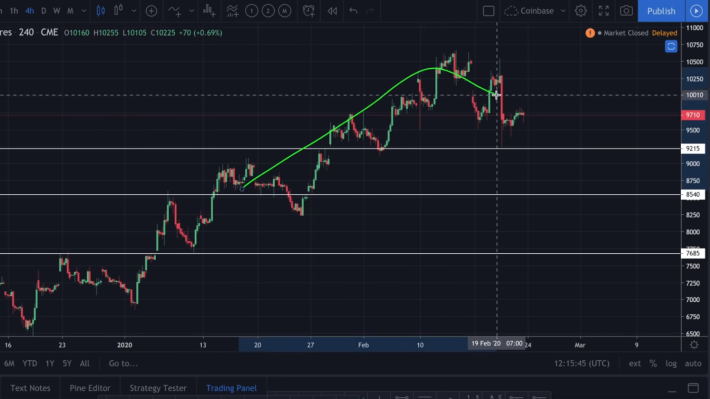Image resolution: width=710 pixels, height=399 pixels.
Task: Click the hollow candles style icon
Action: tap(118, 10)
